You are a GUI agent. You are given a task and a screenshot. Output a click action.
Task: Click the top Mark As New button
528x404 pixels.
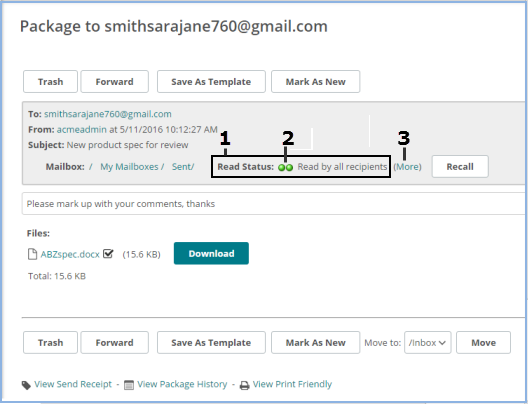click(x=316, y=81)
